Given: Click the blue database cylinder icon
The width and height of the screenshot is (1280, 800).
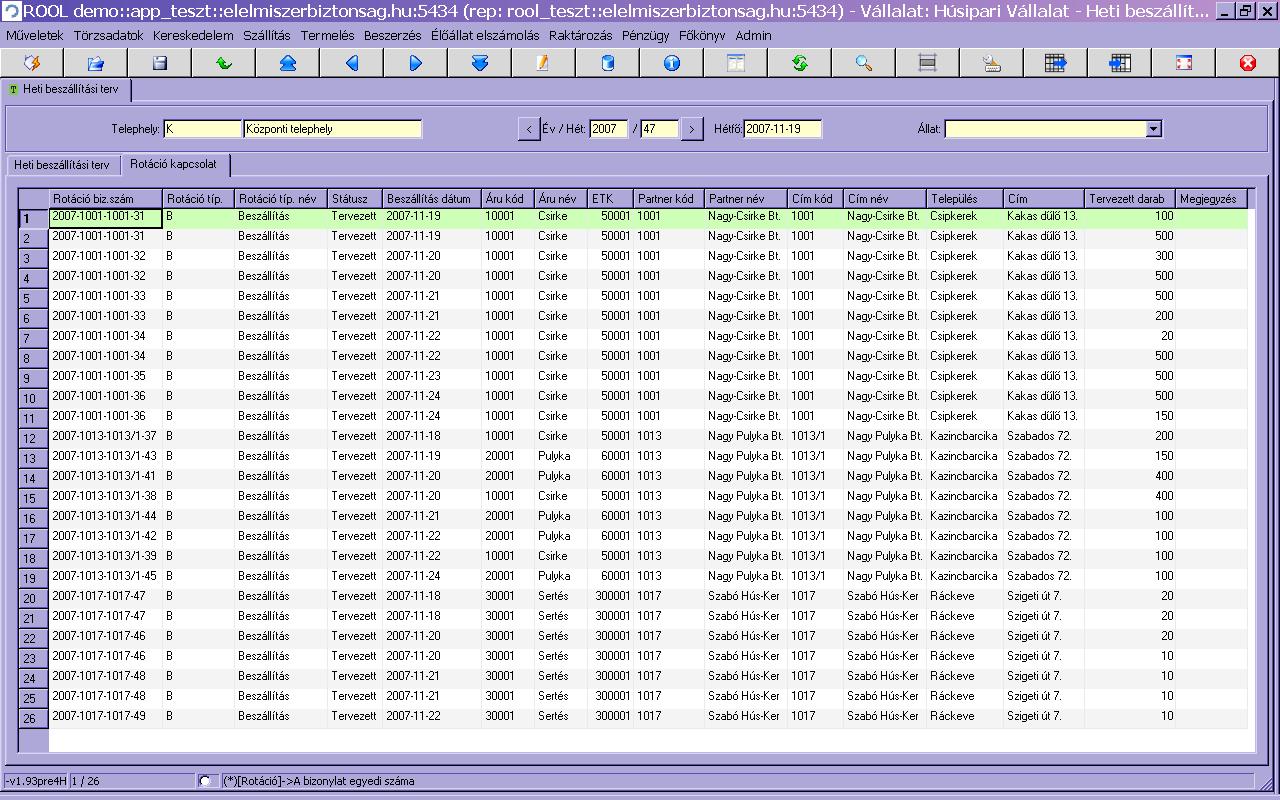Looking at the screenshot, I should click(x=608, y=63).
